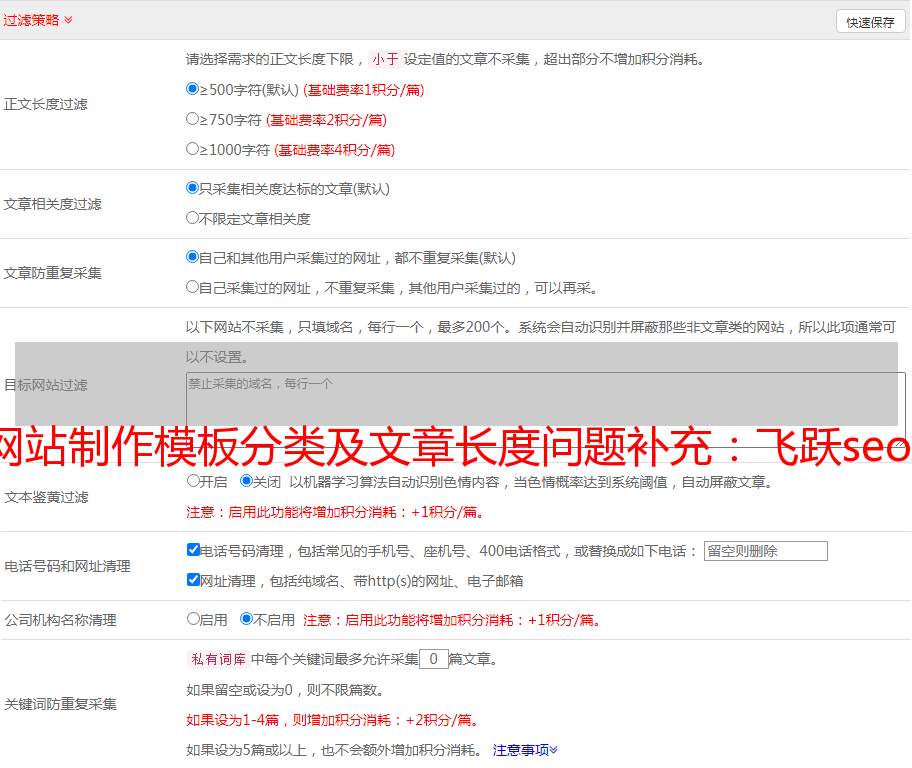Select the ≥500字符(默认) radio option
Screen dimensions: 912x768
click(192, 88)
